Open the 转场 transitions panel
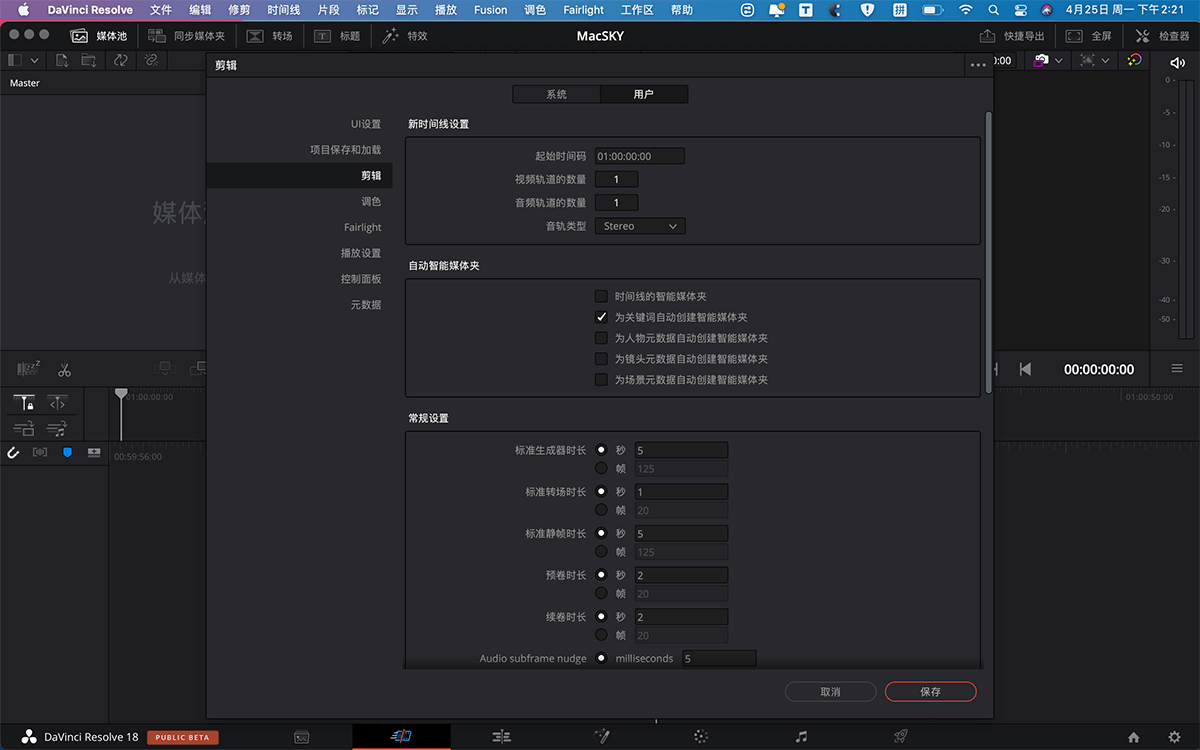The image size is (1200, 750). click(x=269, y=36)
